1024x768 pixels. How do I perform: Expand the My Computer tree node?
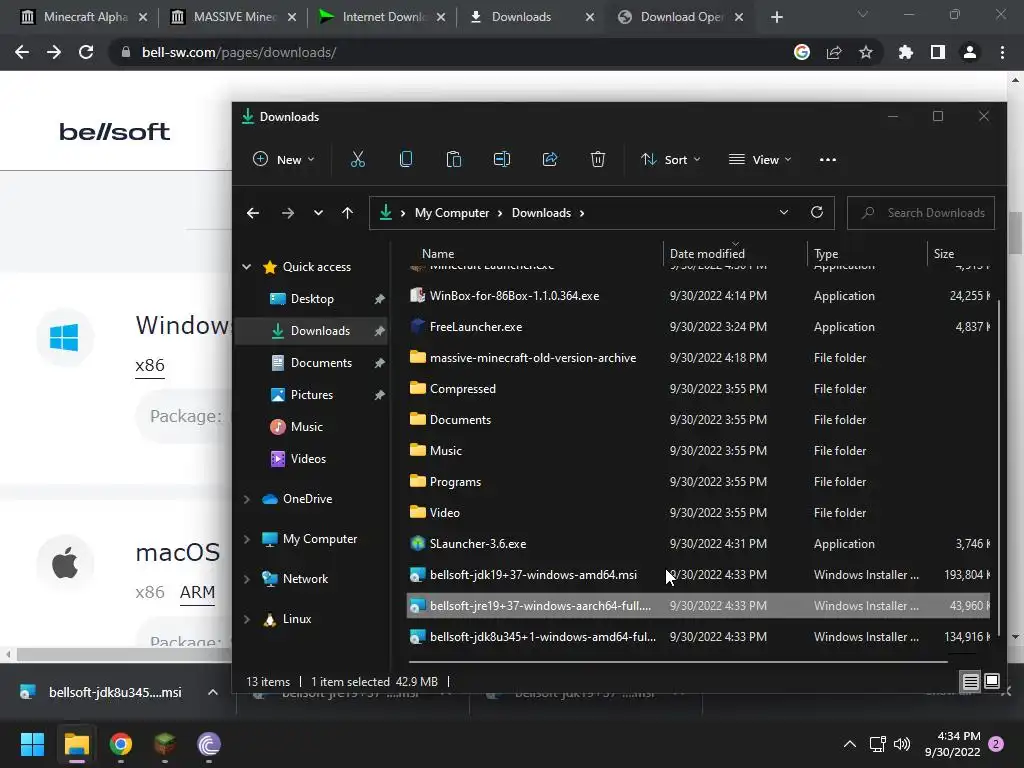pos(247,539)
